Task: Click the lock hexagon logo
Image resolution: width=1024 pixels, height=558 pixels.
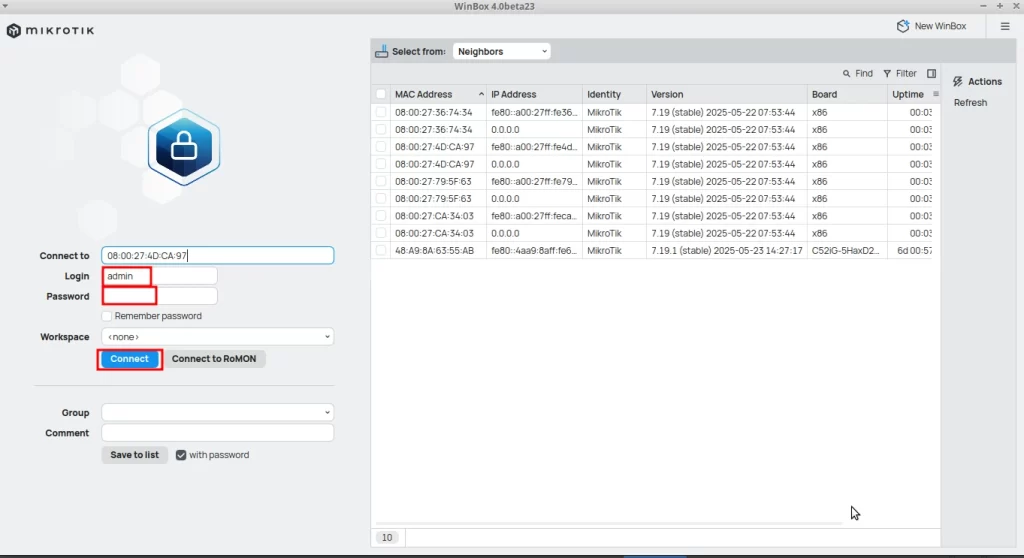Action: 184,148
